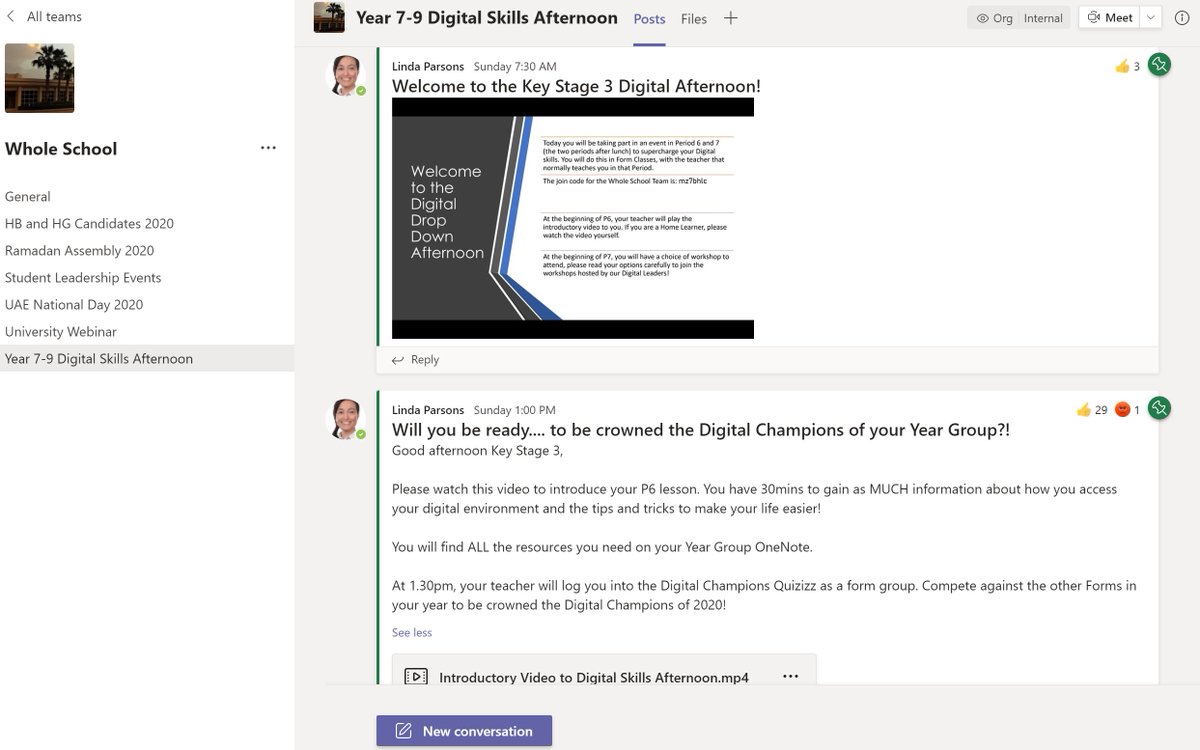Open more options for the Introductory Video attachment

tap(791, 676)
